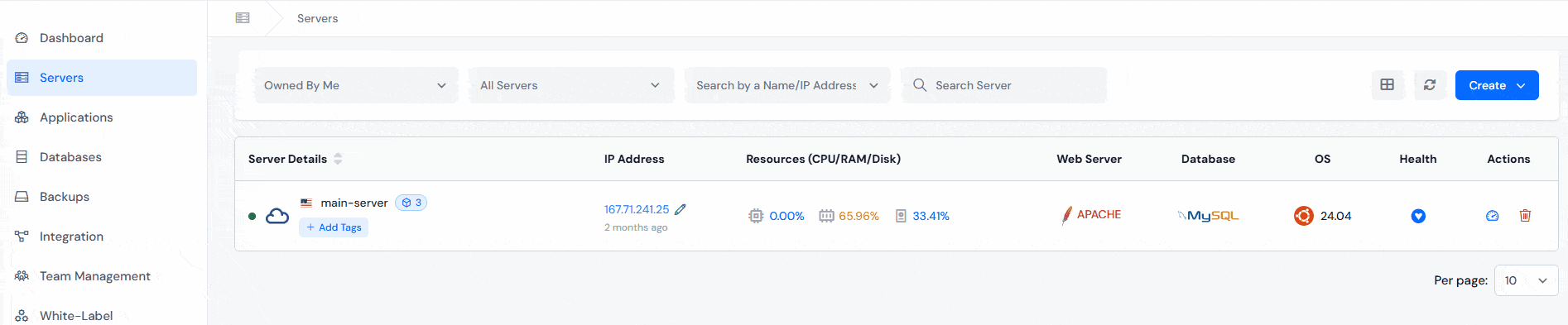1568x325 pixels.
Task: Open main-server manage dashboard action icon
Action: click(1493, 216)
